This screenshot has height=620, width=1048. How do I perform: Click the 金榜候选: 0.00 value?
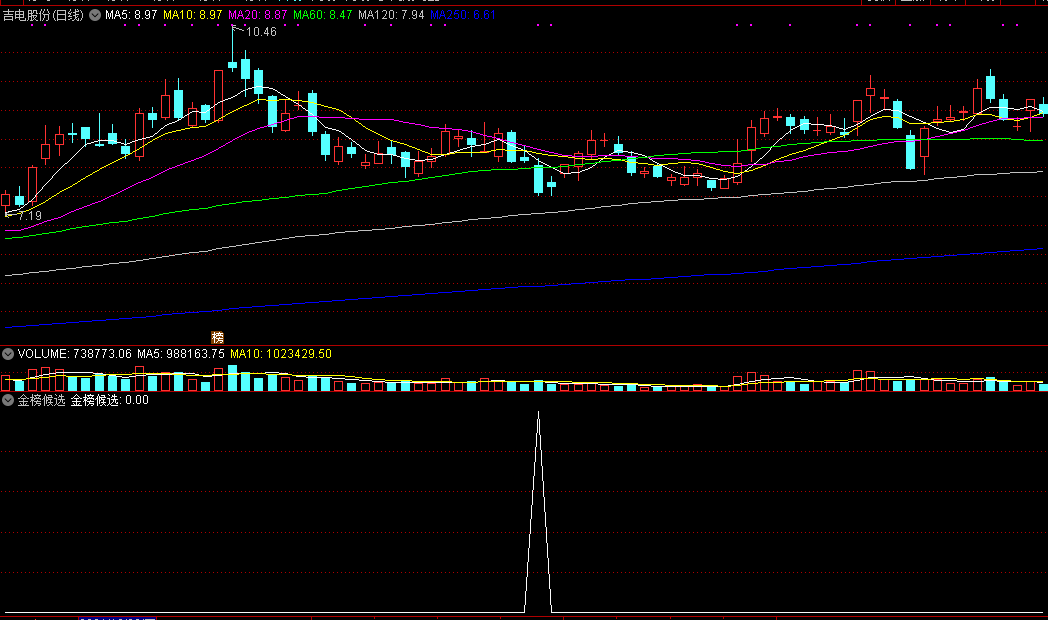110,400
